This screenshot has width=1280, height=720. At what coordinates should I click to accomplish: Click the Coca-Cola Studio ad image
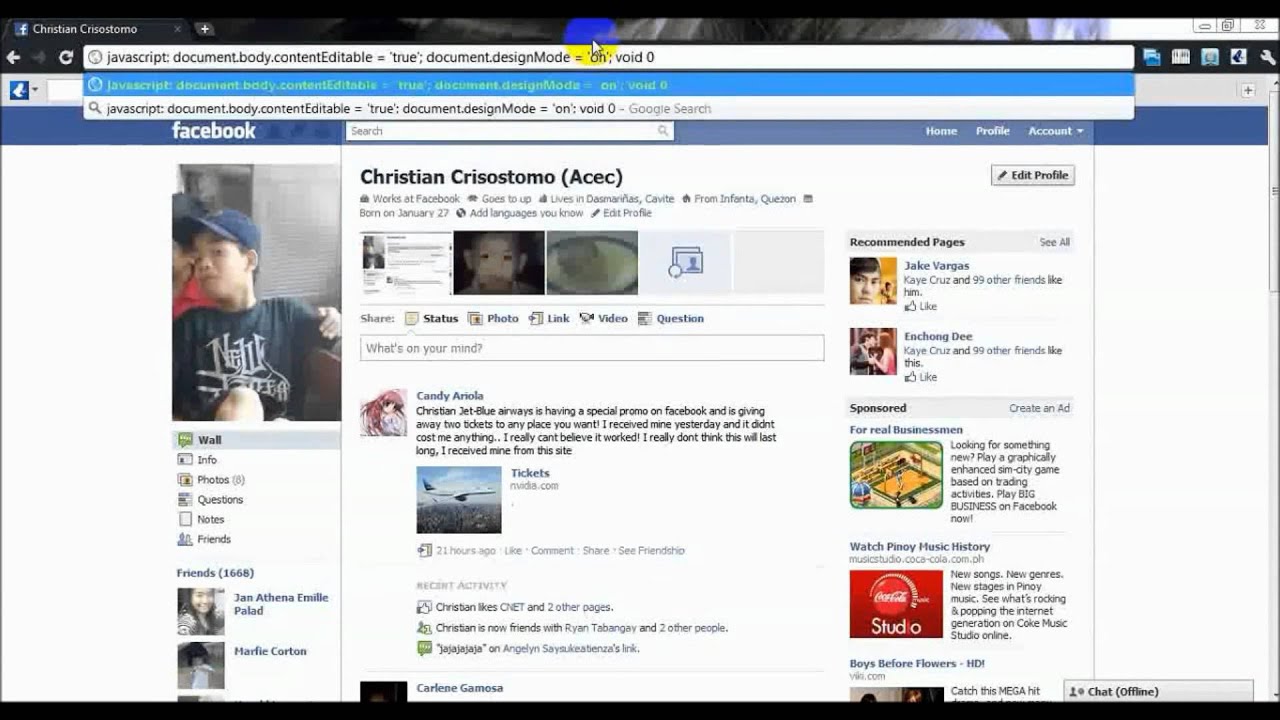tap(896, 604)
